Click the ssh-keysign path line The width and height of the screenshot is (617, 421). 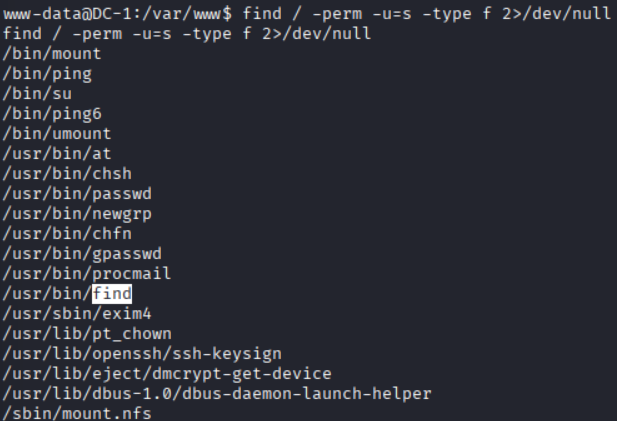tap(141, 353)
